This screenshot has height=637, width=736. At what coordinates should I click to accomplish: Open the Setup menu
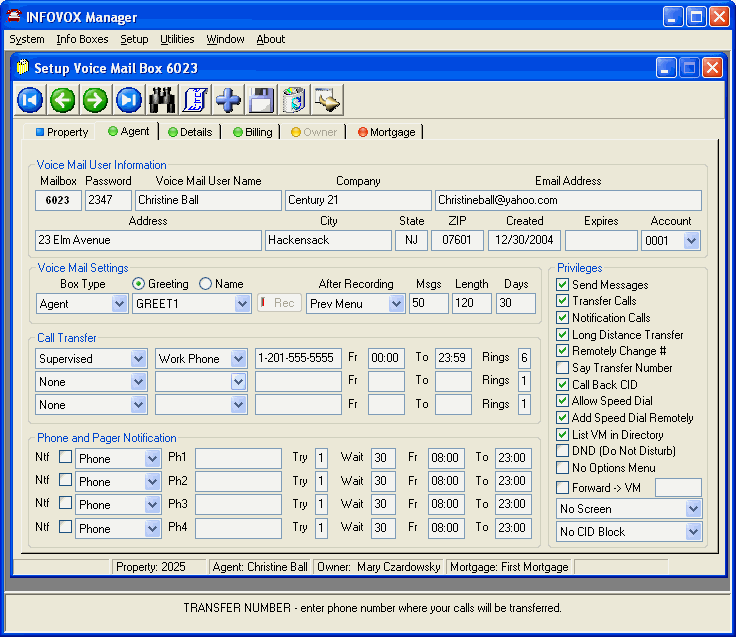click(134, 39)
